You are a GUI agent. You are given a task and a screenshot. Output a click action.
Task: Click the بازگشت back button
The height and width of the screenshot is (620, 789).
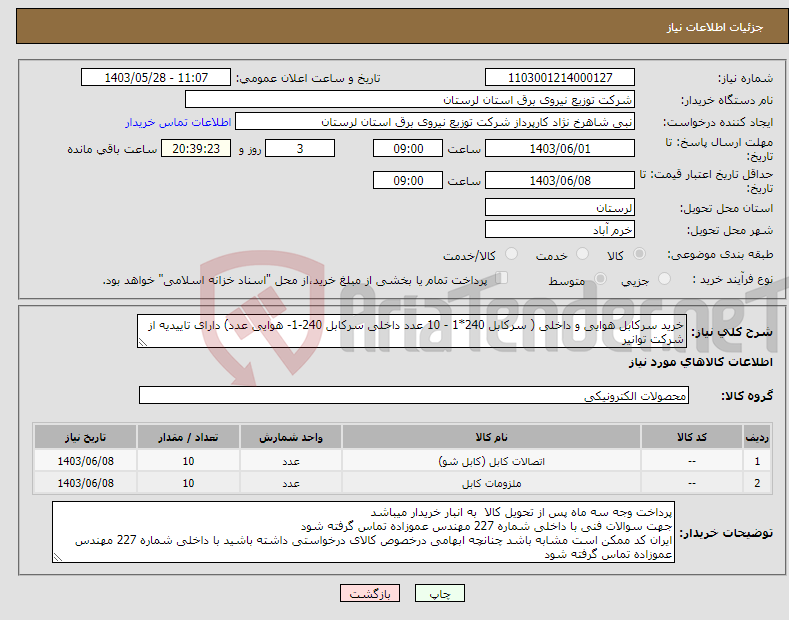(x=370, y=594)
